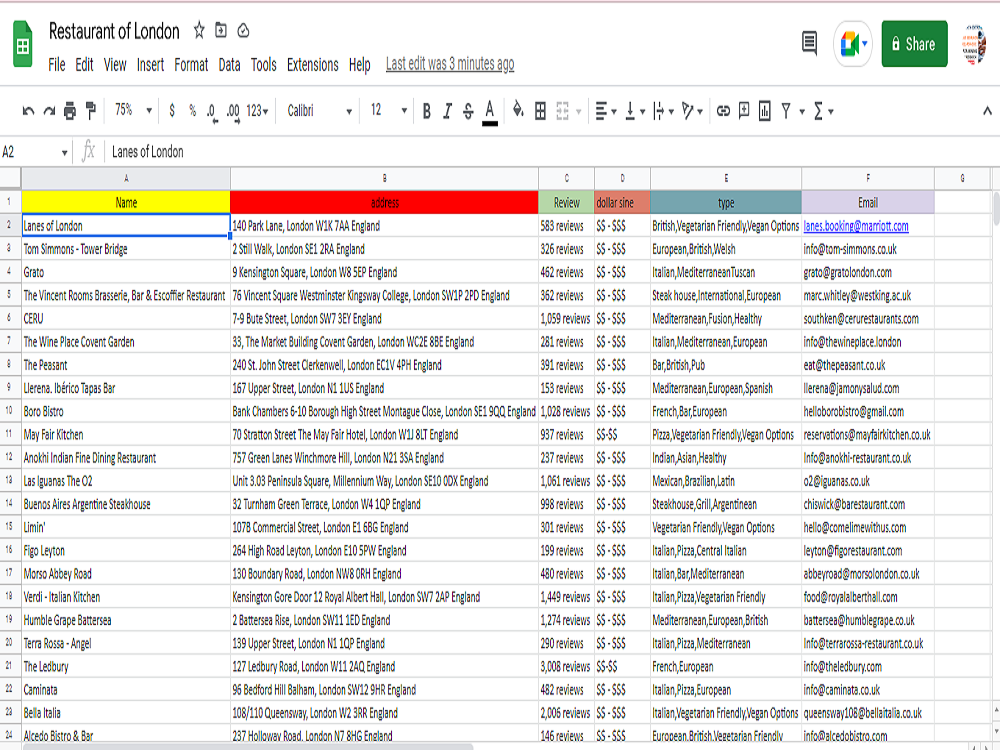Decrease decimal places for selected cell
Screen dimensions: 1000x750
pyautogui.click(x=213, y=112)
